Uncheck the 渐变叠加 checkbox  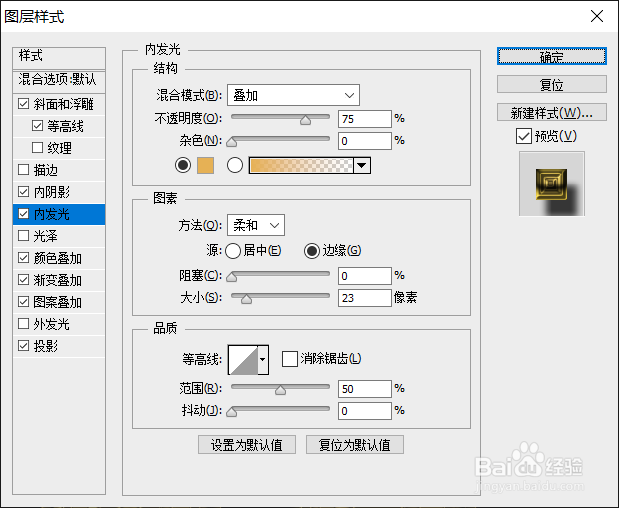[x=24, y=280]
